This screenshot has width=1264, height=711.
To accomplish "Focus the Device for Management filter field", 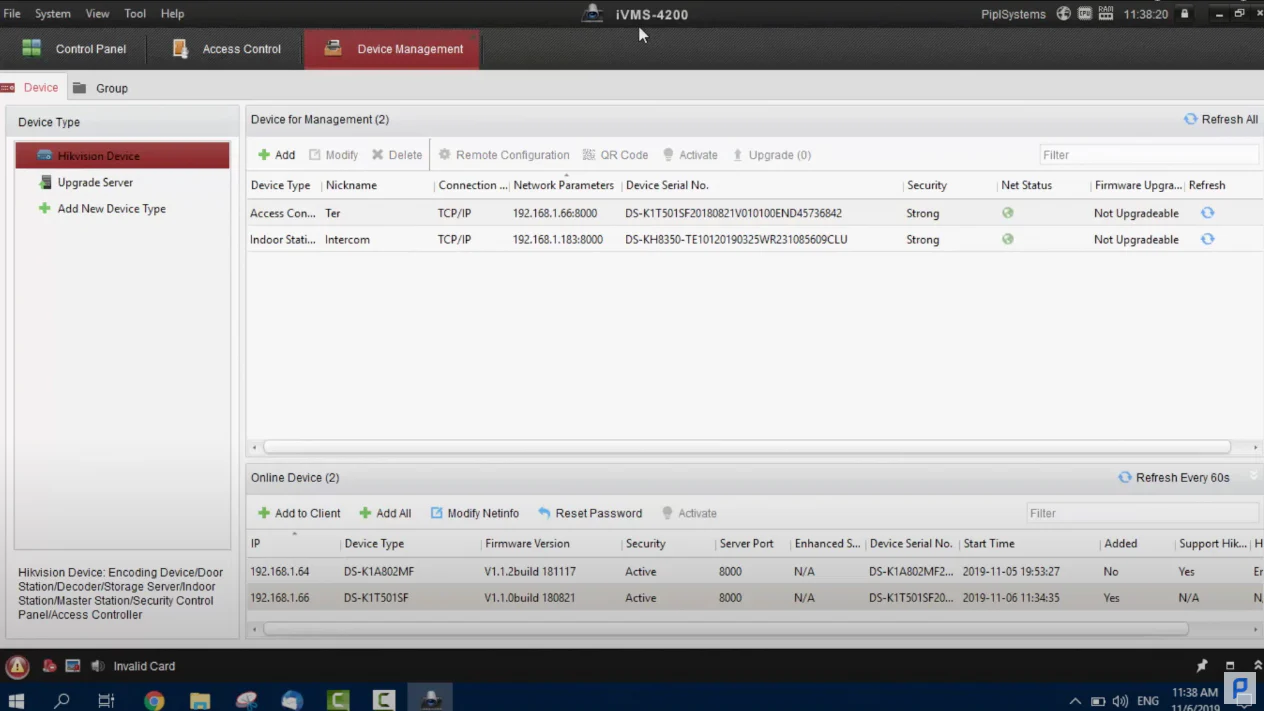I will (1148, 155).
